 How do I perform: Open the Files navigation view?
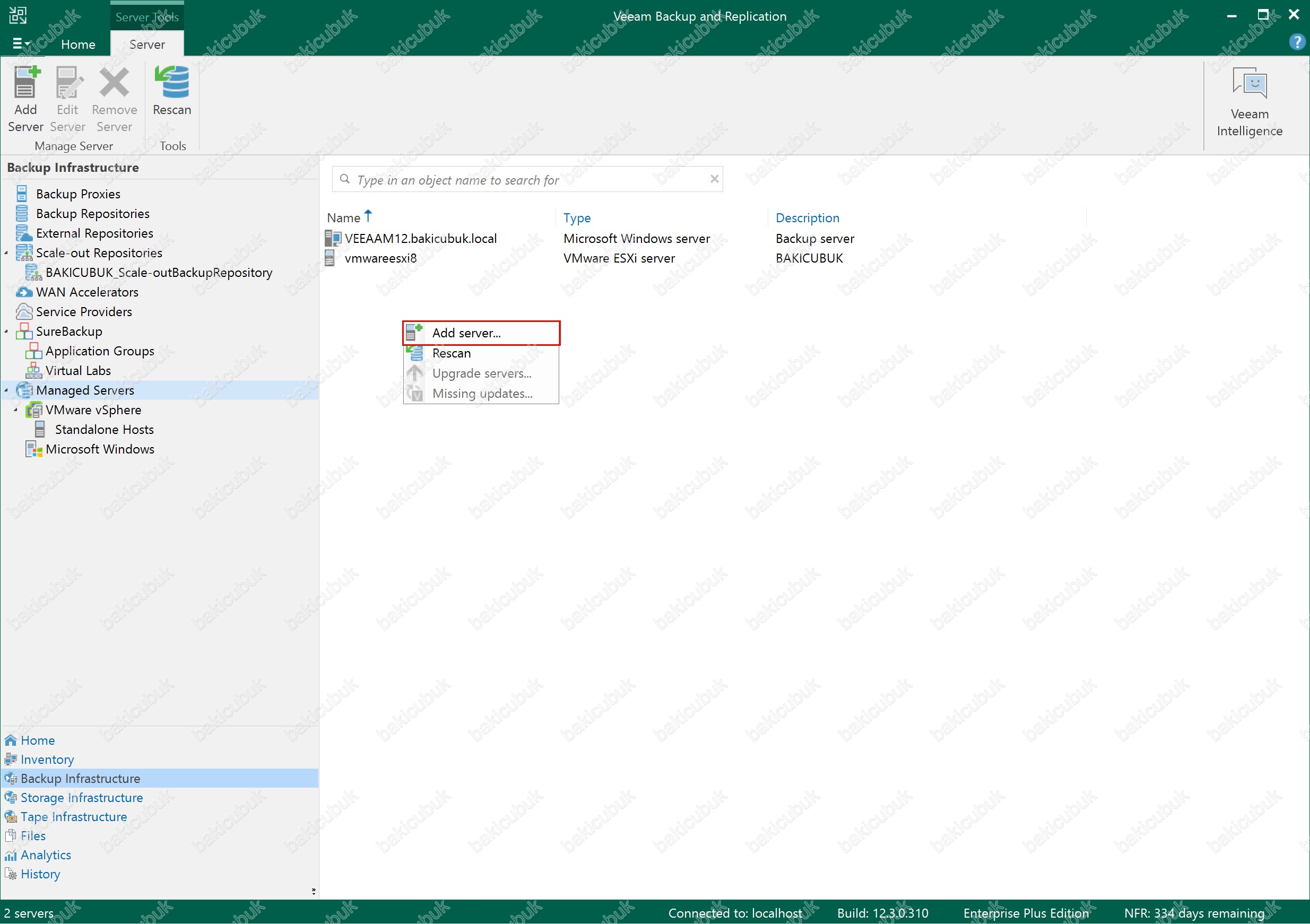click(33, 835)
